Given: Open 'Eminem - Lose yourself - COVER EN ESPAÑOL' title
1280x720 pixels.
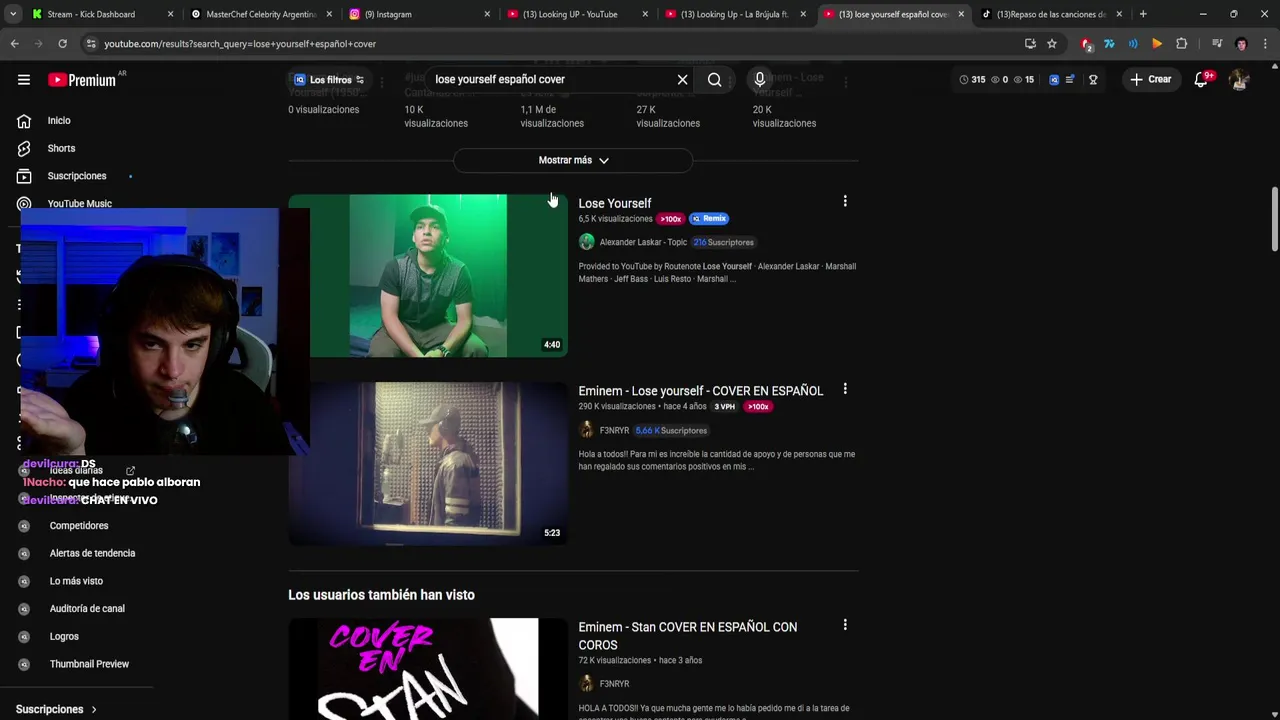Looking at the screenshot, I should [x=700, y=391].
